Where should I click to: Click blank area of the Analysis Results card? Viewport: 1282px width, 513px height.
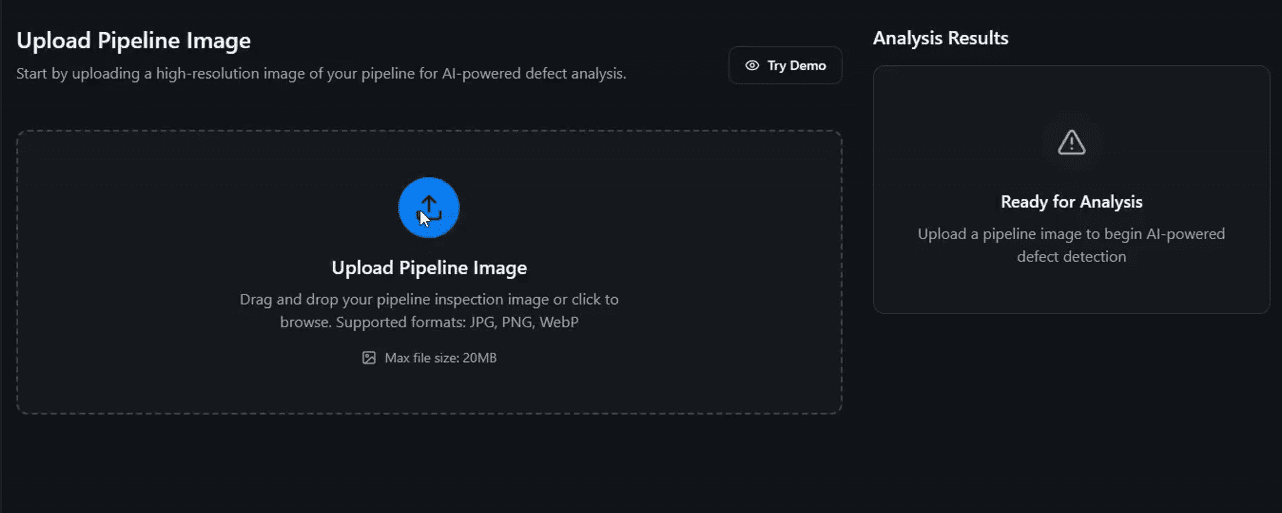pos(1071,290)
